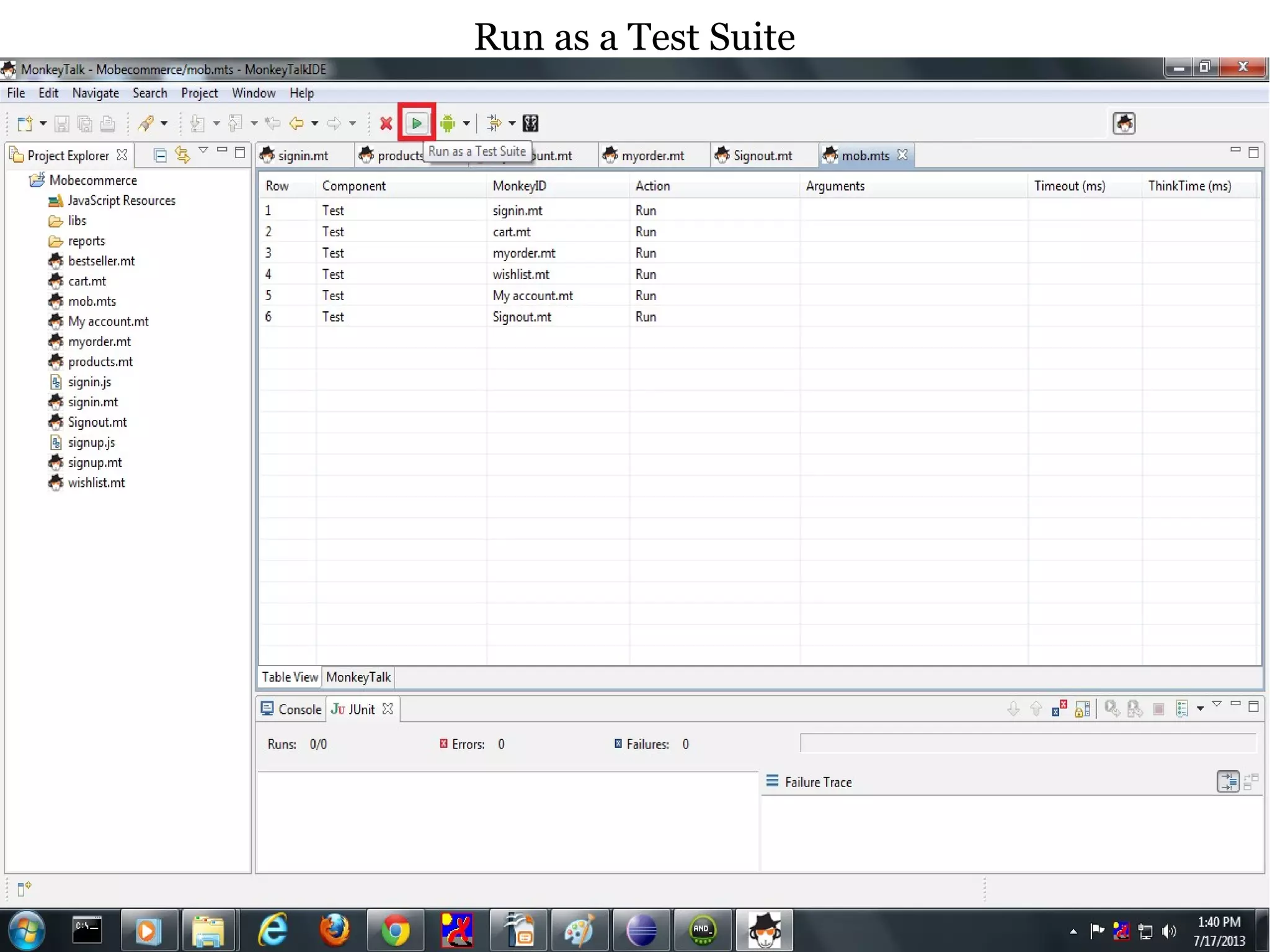The image size is (1270, 952).
Task: Open the JUnit view menu triangle
Action: [1217, 705]
